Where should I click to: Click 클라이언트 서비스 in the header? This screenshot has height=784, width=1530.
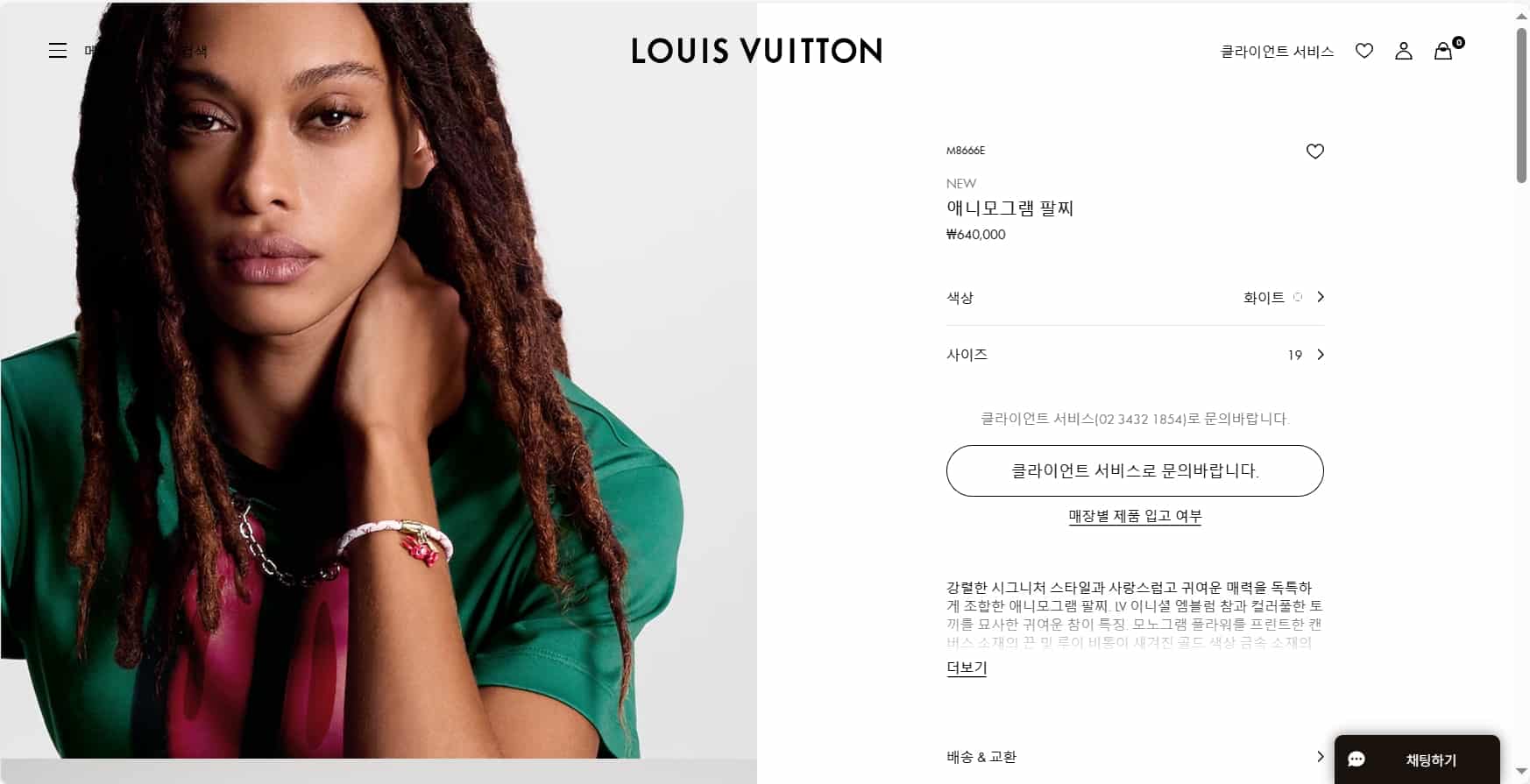(1277, 52)
